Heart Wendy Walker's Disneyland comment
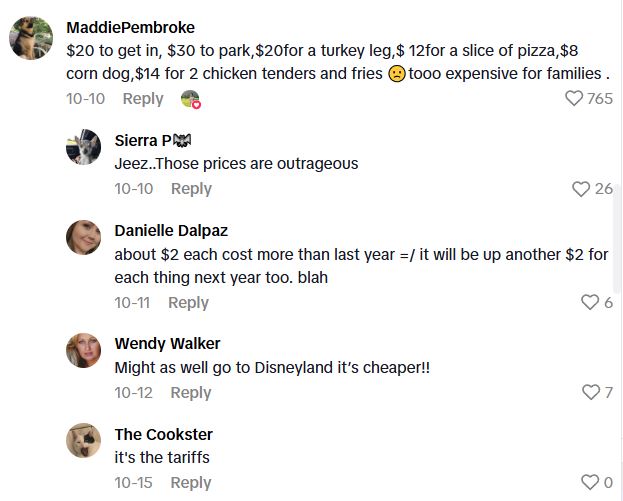Image resolution: width=623 pixels, height=501 pixels. [590, 393]
